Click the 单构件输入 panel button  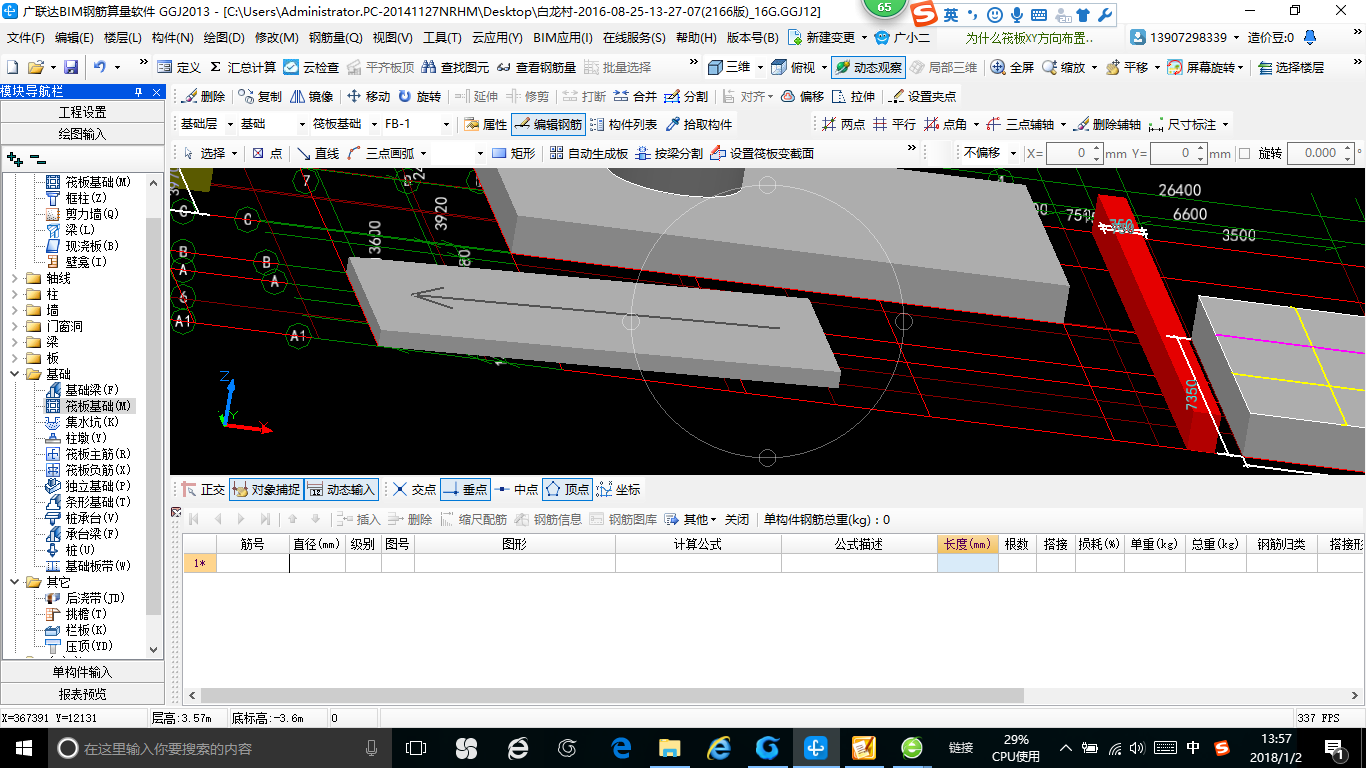[82, 672]
